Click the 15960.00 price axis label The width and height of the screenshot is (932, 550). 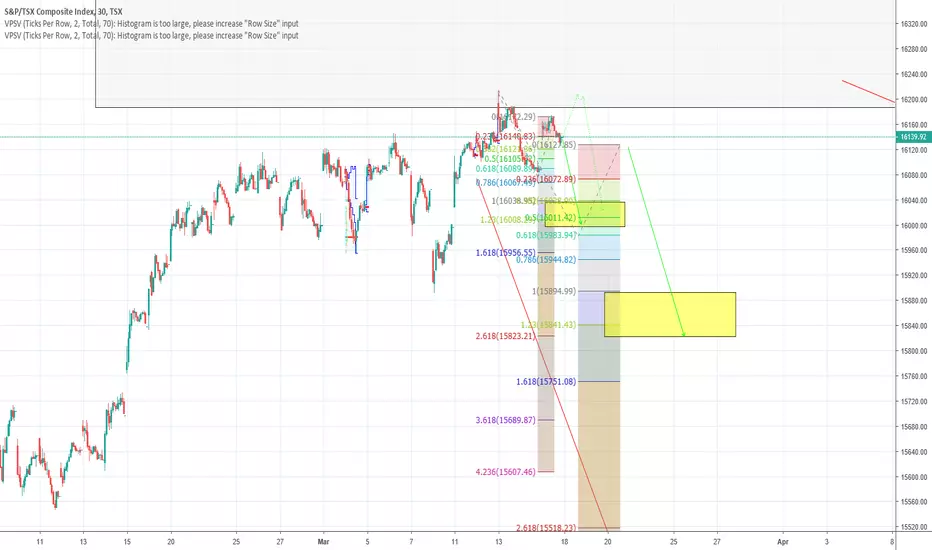(914, 250)
